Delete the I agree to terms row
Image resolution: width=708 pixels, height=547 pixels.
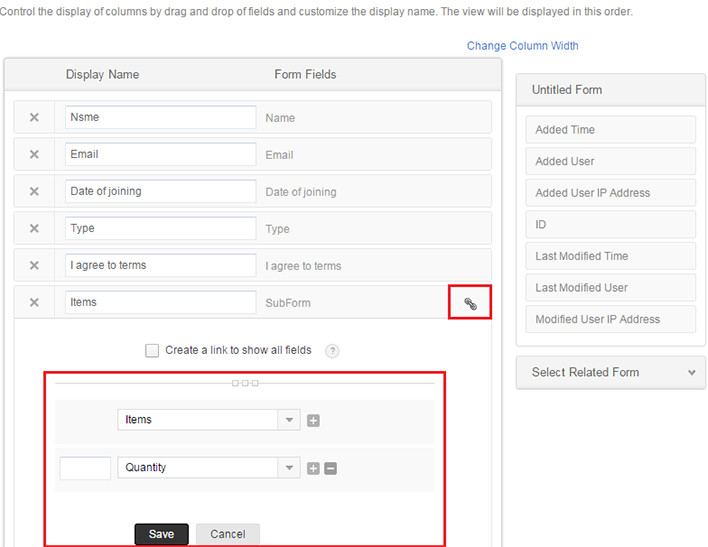tap(34, 266)
